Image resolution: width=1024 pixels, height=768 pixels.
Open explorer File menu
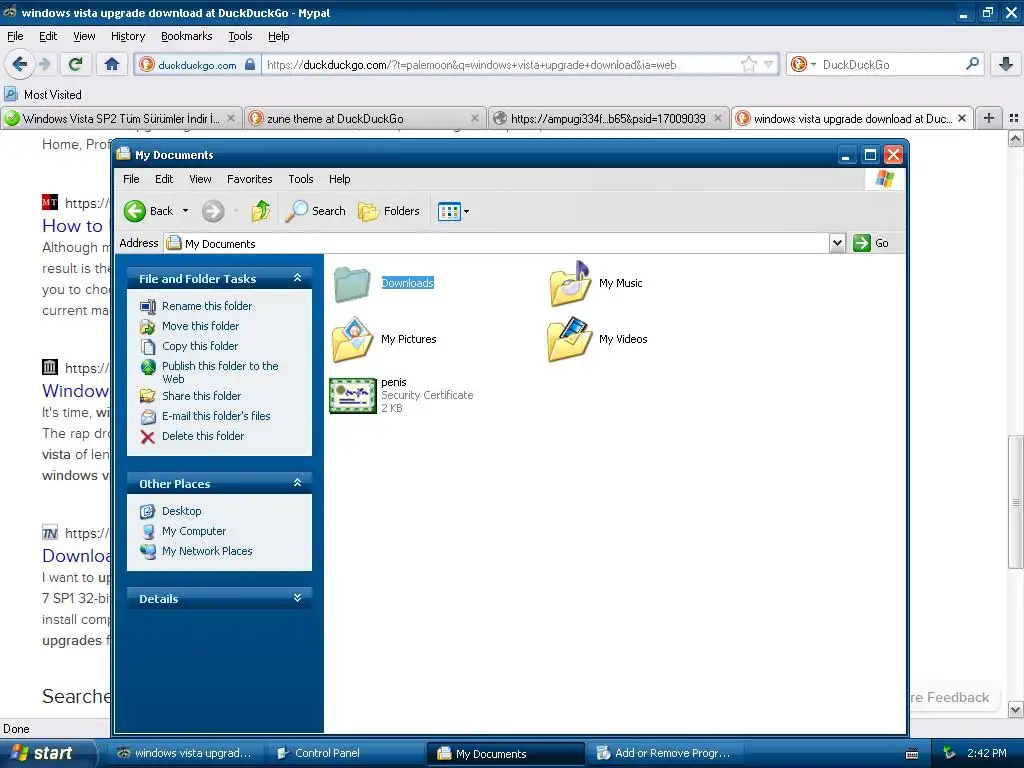[x=131, y=179]
